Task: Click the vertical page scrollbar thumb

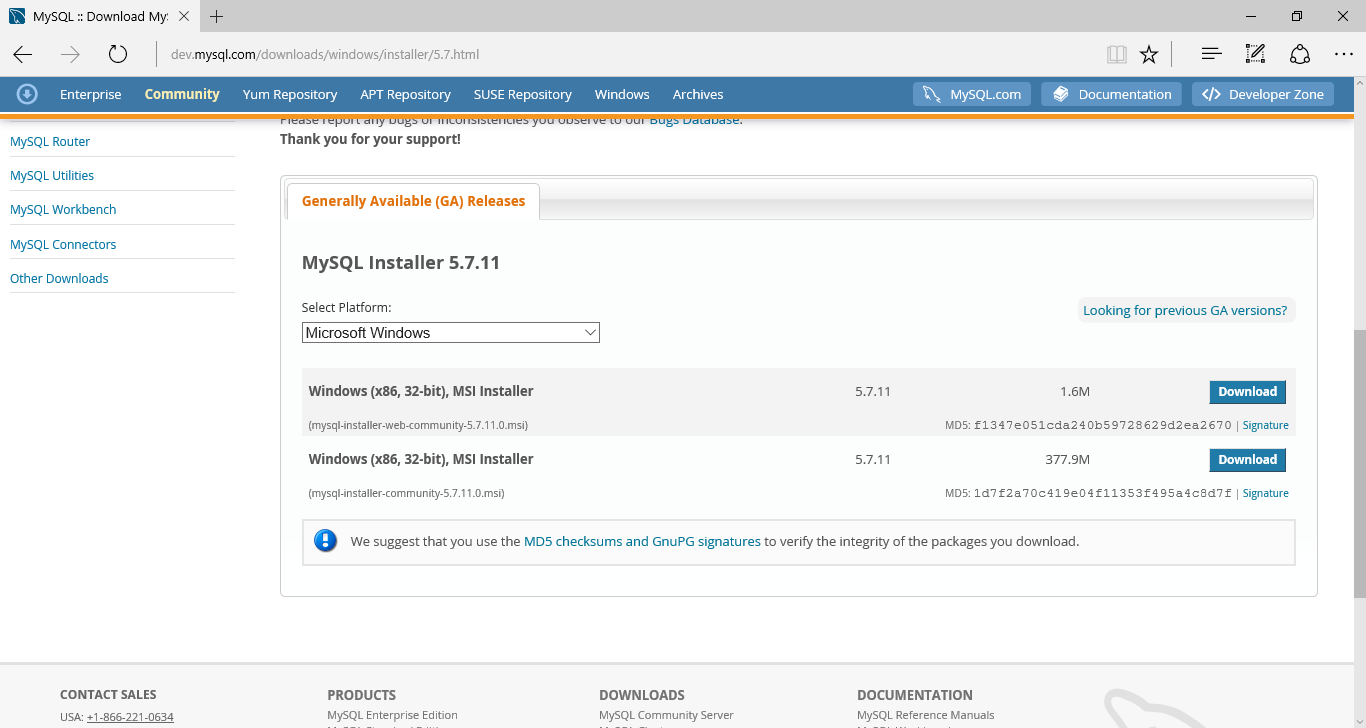Action: (1359, 462)
